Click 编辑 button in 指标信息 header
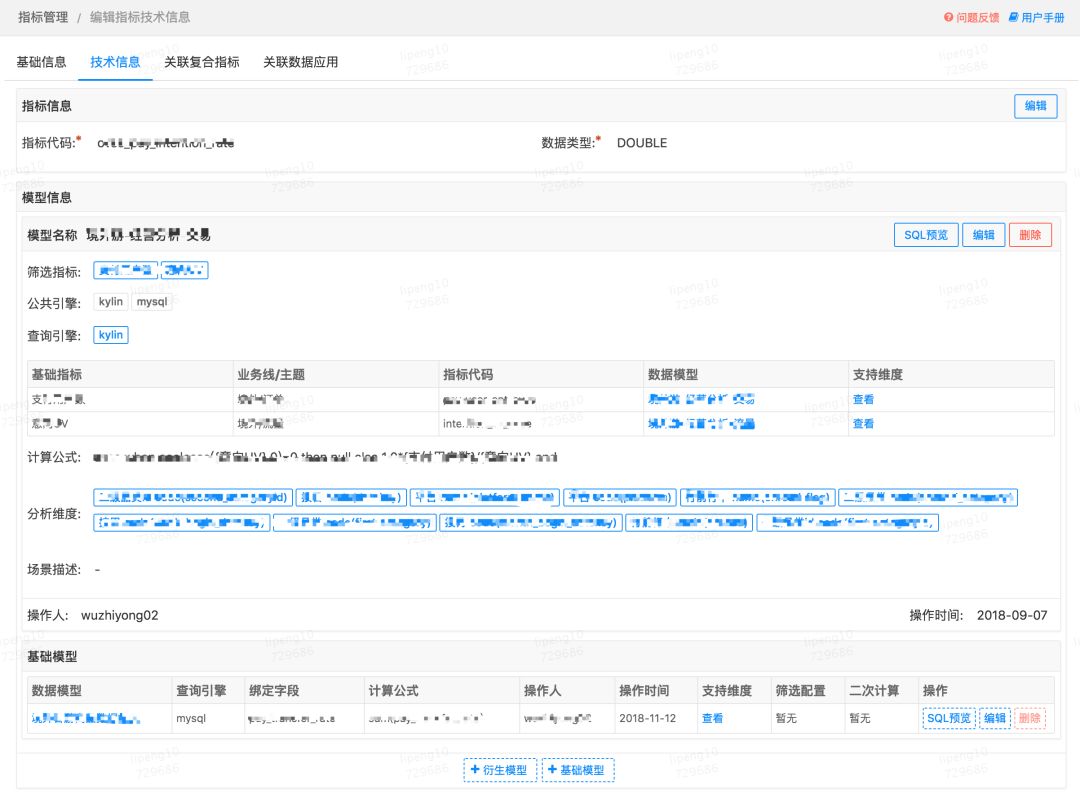1080x793 pixels. (x=1035, y=105)
